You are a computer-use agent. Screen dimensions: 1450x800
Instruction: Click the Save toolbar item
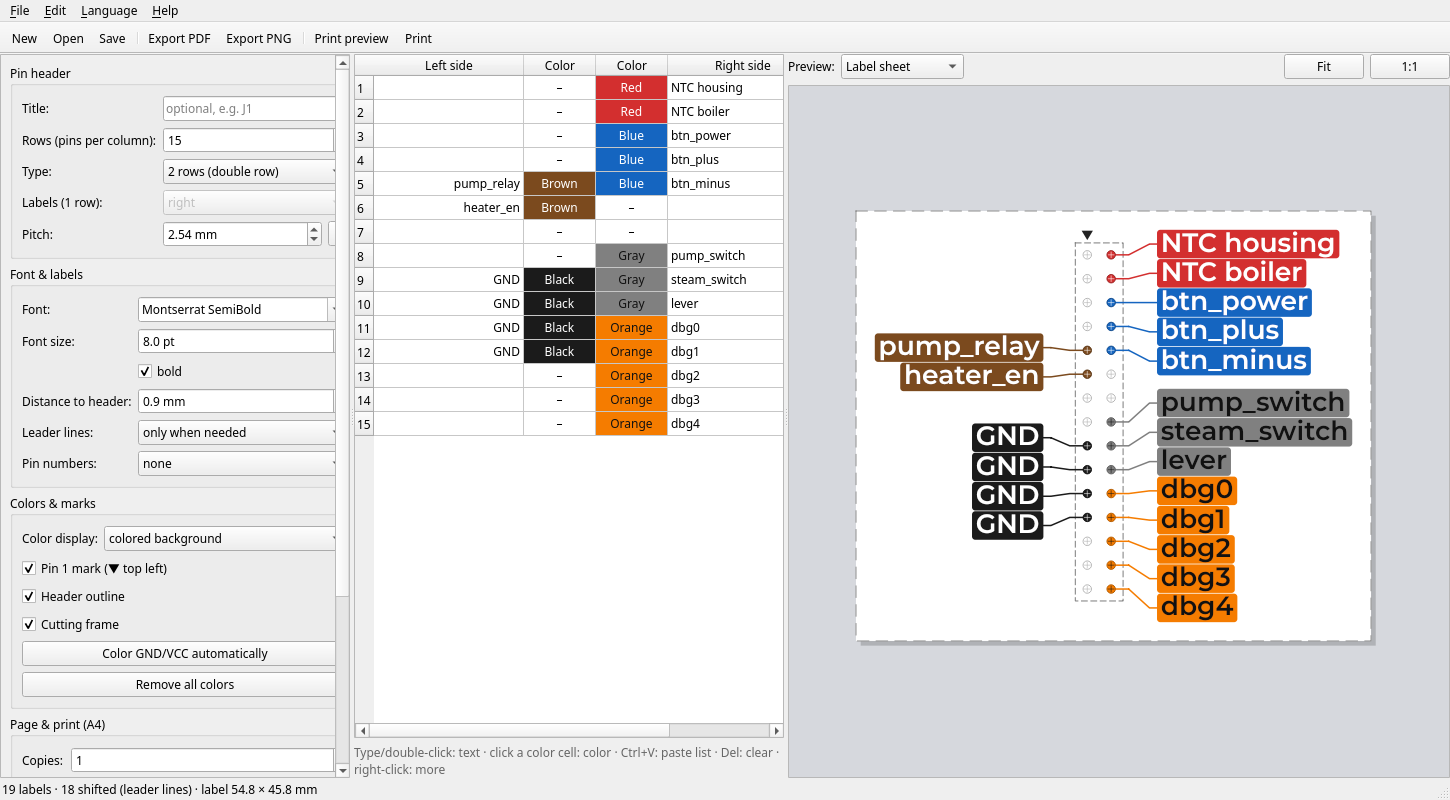[x=112, y=38]
